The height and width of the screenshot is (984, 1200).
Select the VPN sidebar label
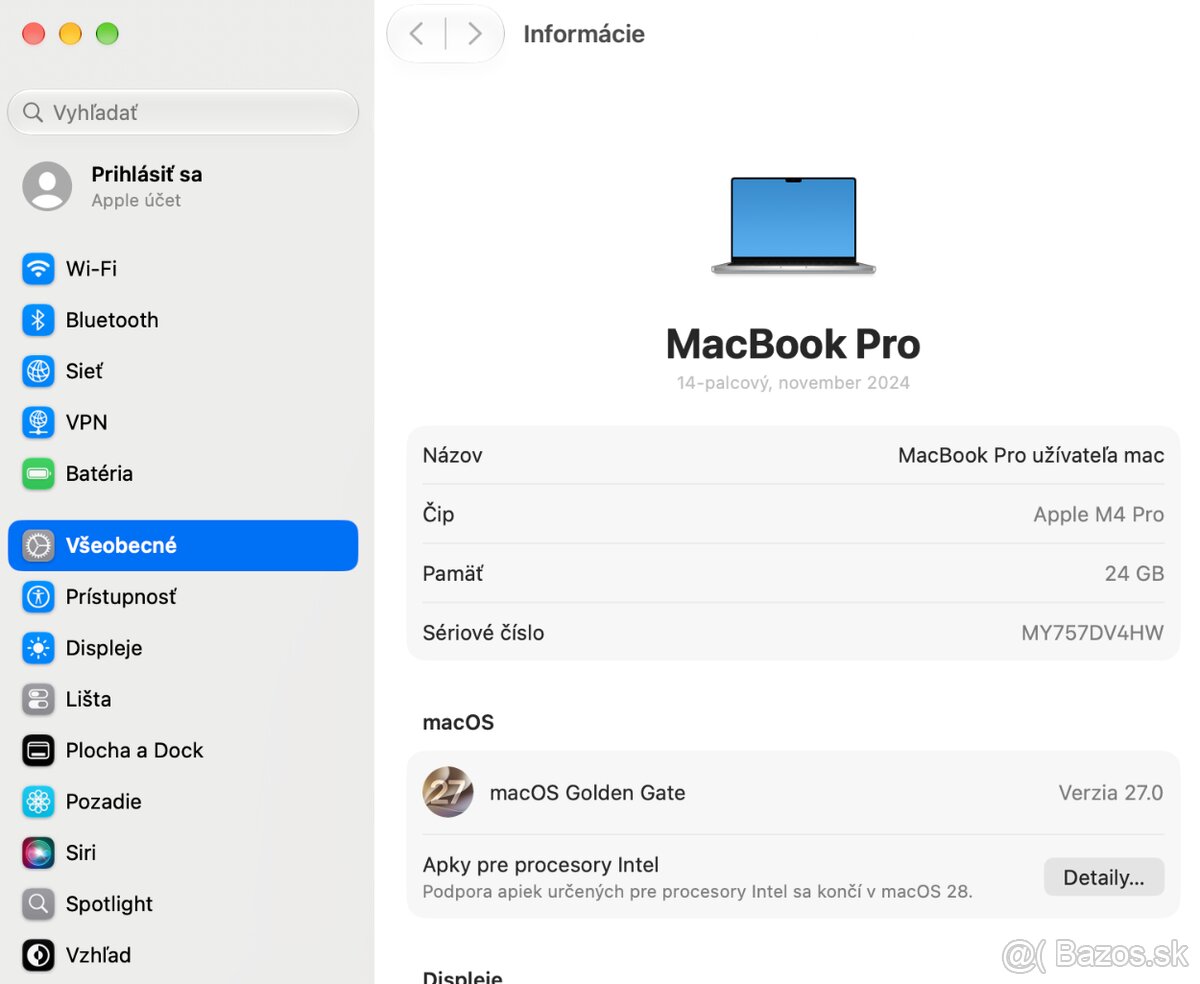(86, 422)
